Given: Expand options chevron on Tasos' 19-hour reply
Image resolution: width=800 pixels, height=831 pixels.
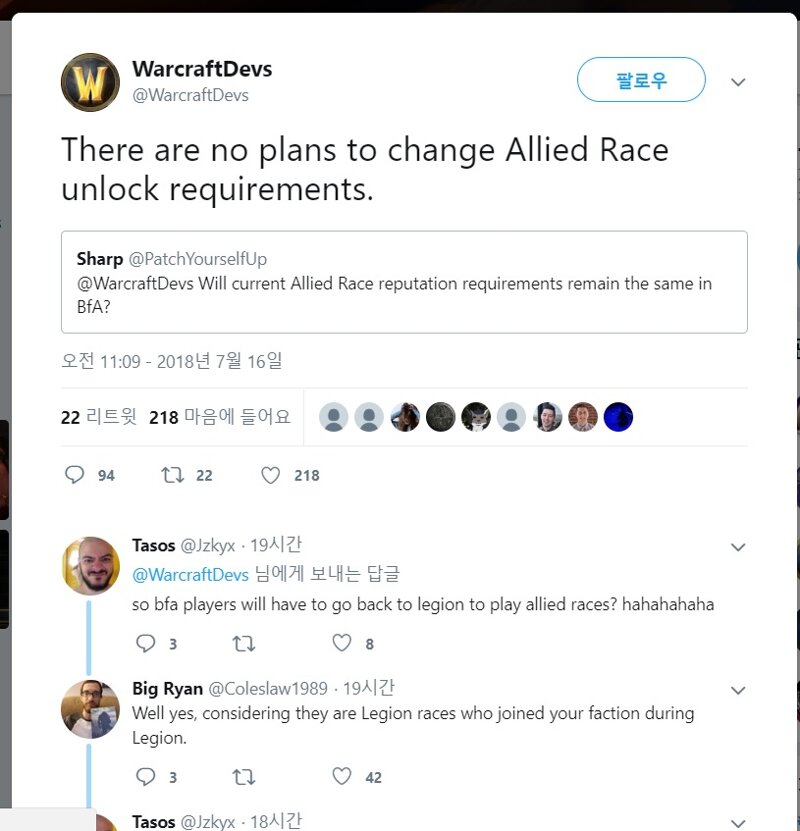Looking at the screenshot, I should click(738, 547).
